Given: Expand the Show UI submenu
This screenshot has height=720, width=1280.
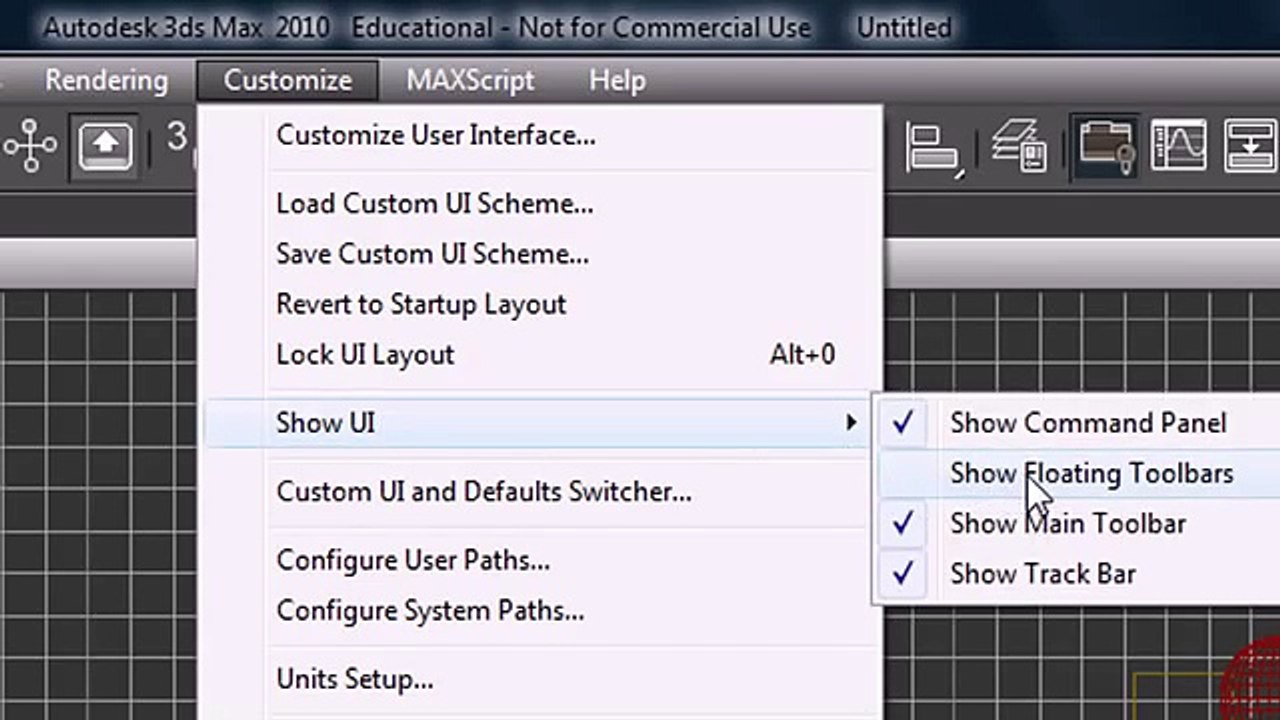Looking at the screenshot, I should [x=542, y=423].
